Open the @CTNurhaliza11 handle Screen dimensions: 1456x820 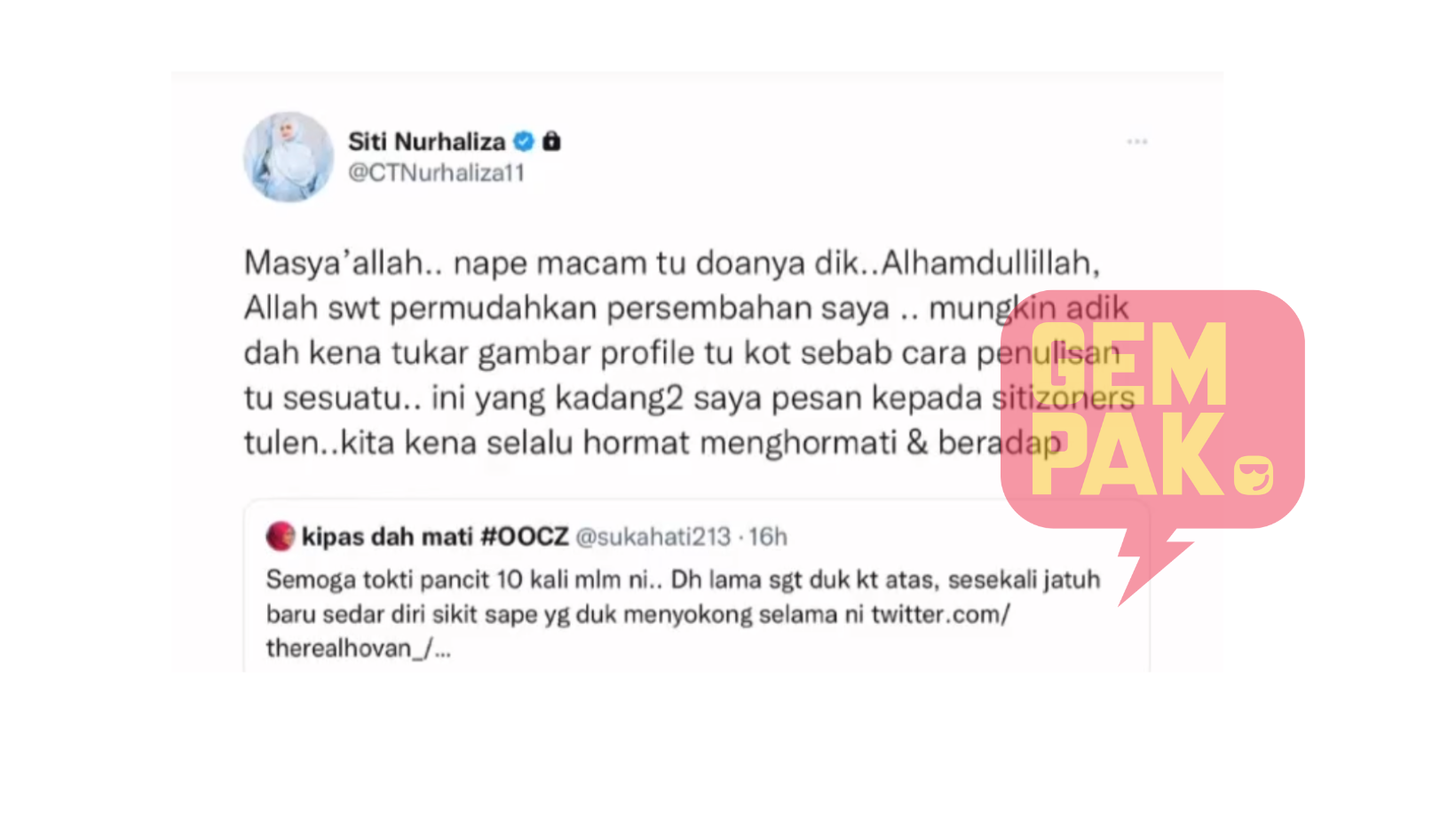click(x=437, y=172)
